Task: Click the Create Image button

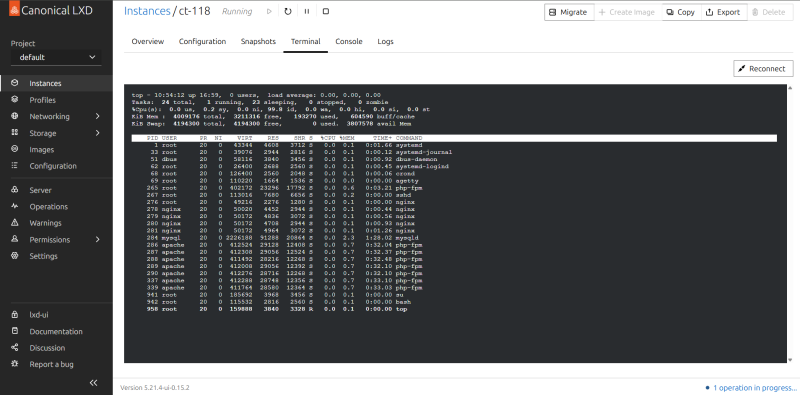Action: pyautogui.click(x=628, y=12)
